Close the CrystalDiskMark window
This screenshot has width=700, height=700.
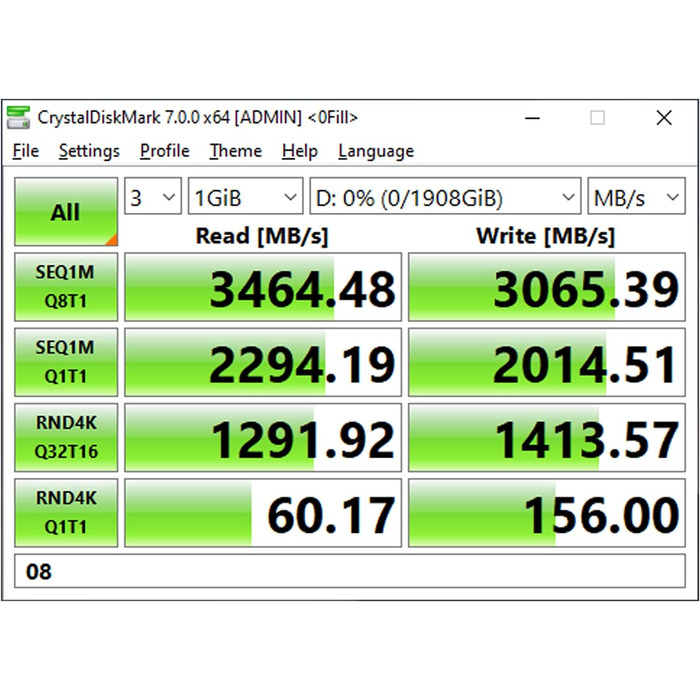[664, 118]
